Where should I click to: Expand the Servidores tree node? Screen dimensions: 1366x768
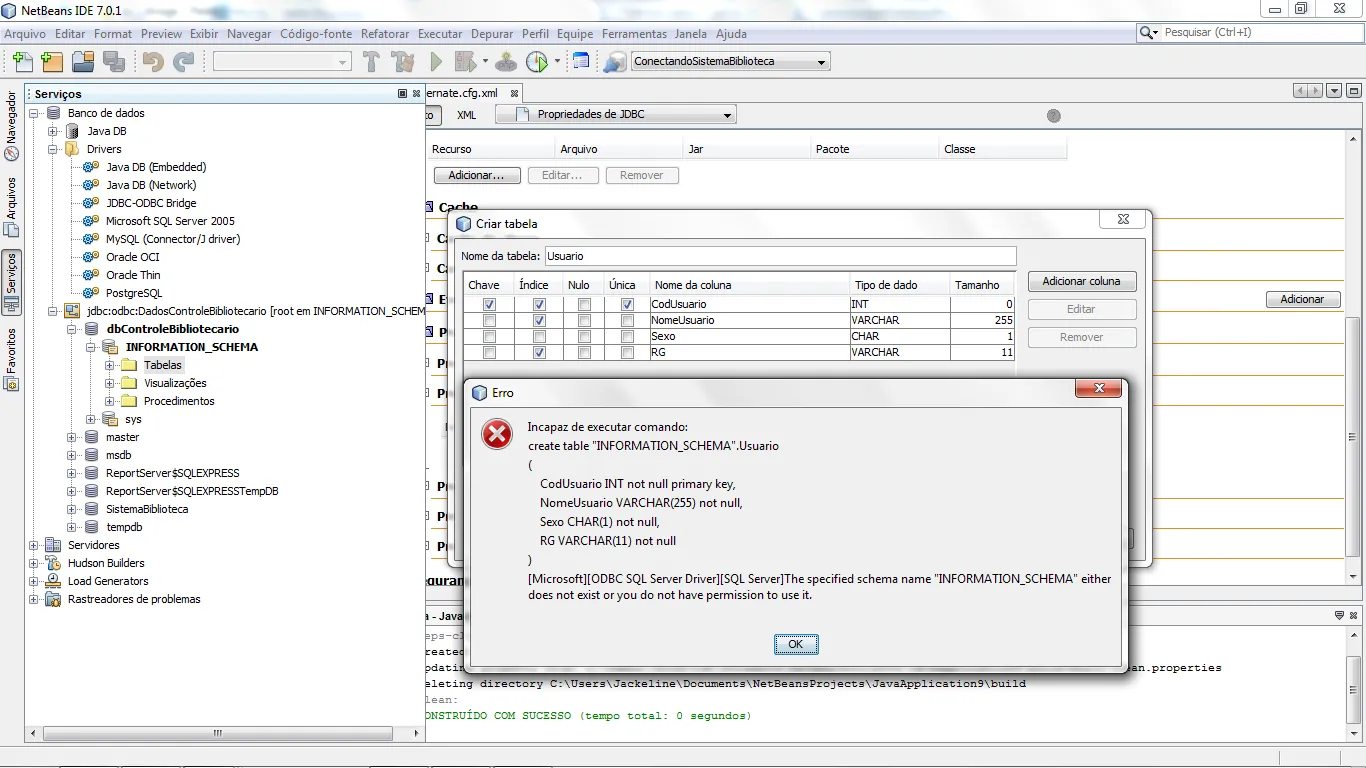click(x=34, y=545)
